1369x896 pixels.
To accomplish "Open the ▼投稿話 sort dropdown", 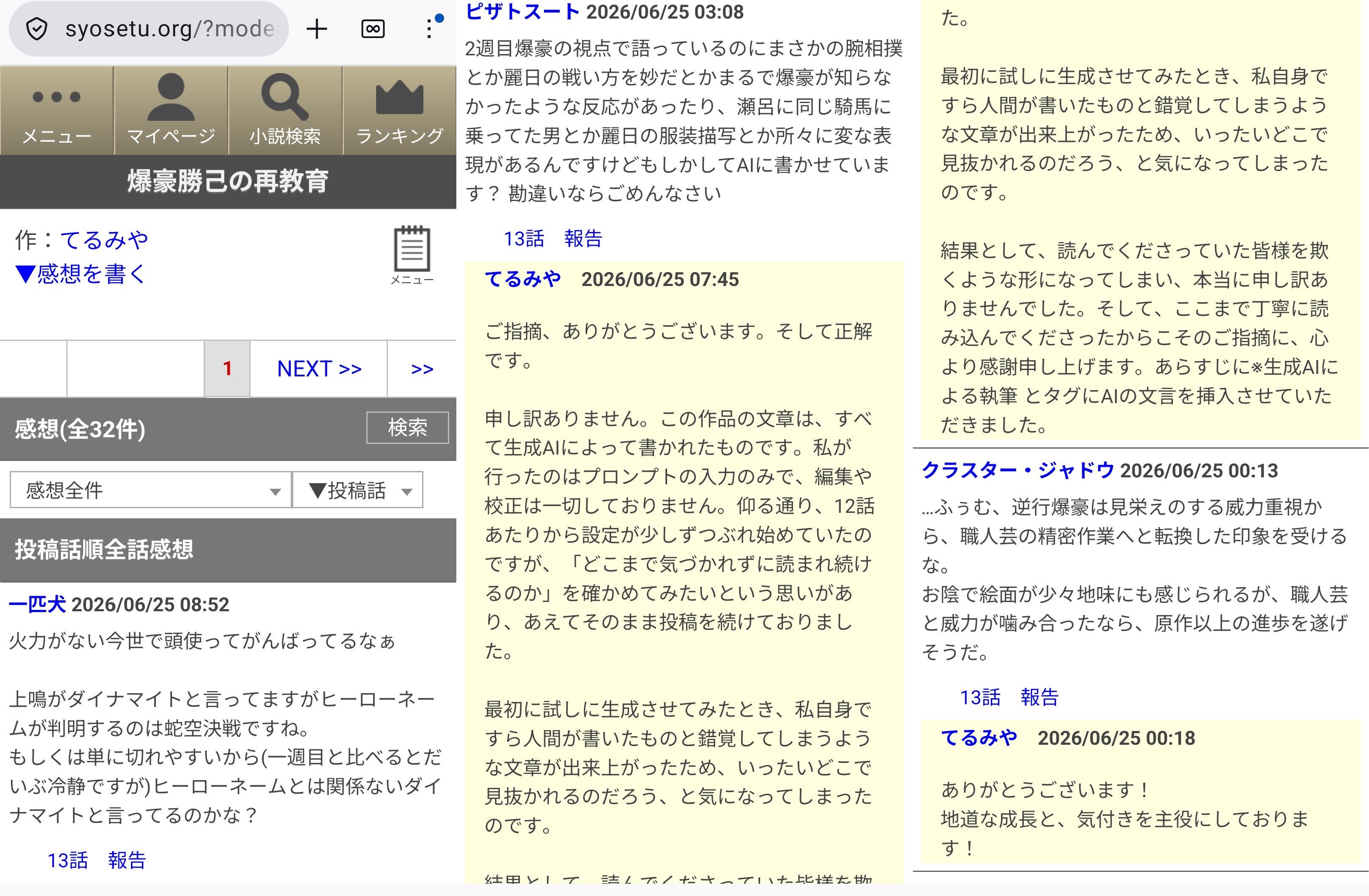I will coord(358,490).
